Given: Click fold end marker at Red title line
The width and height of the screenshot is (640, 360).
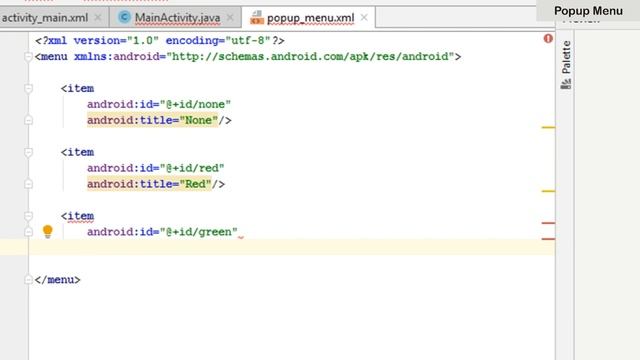Looking at the screenshot, I should tap(28, 184).
